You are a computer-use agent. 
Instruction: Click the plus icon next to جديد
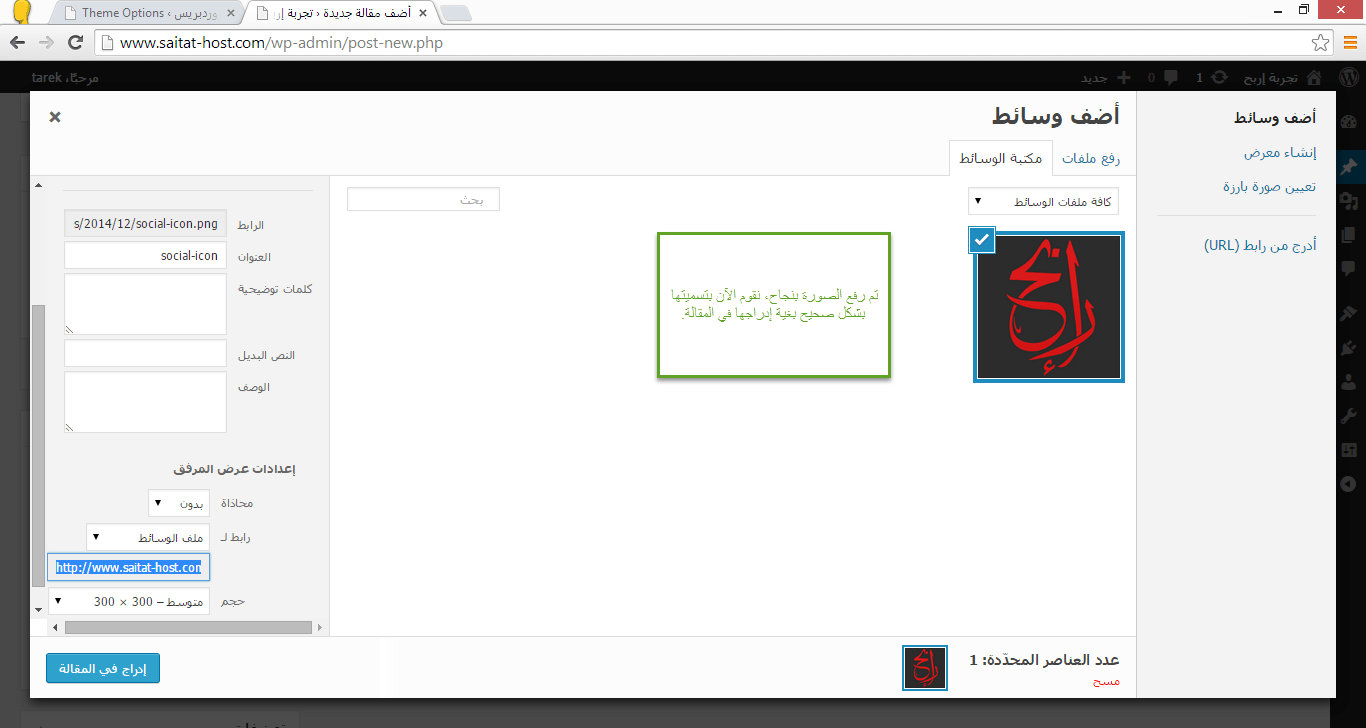[1123, 77]
